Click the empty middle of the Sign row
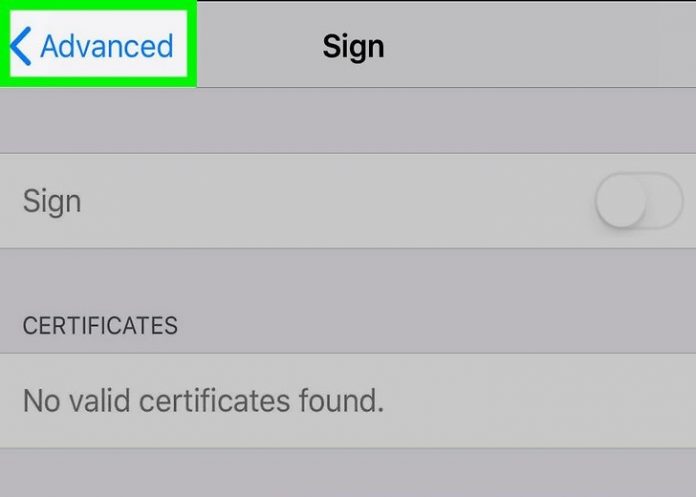 point(330,202)
